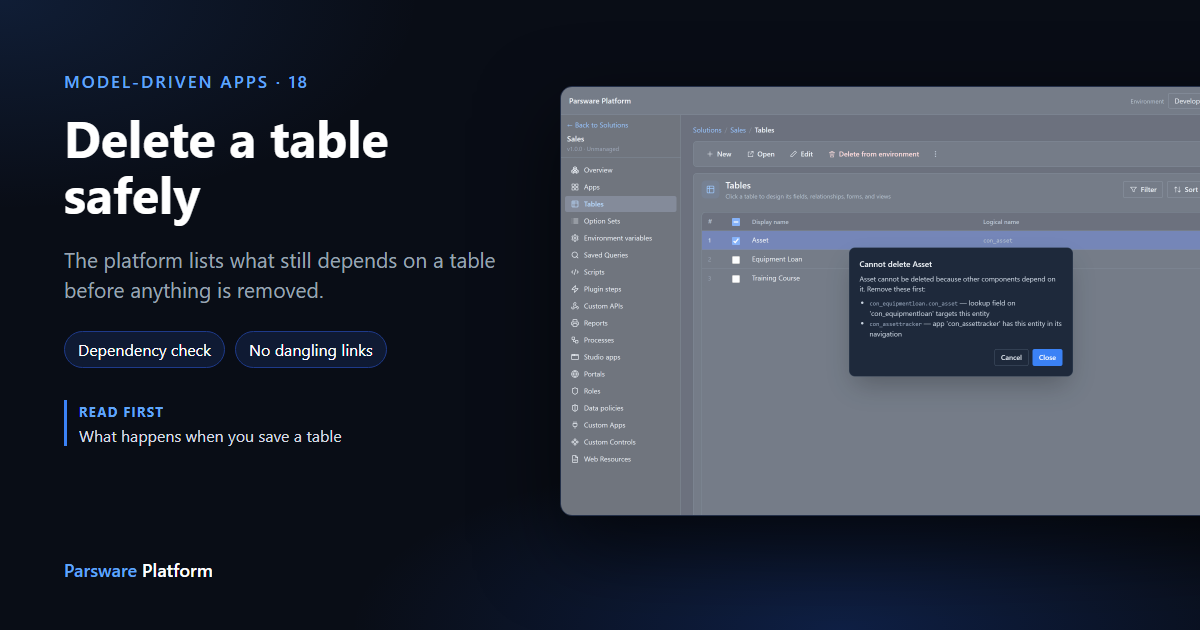Click con_equipmentloan.con_asset dependency text
The height and width of the screenshot is (630, 1200).
coord(914,303)
